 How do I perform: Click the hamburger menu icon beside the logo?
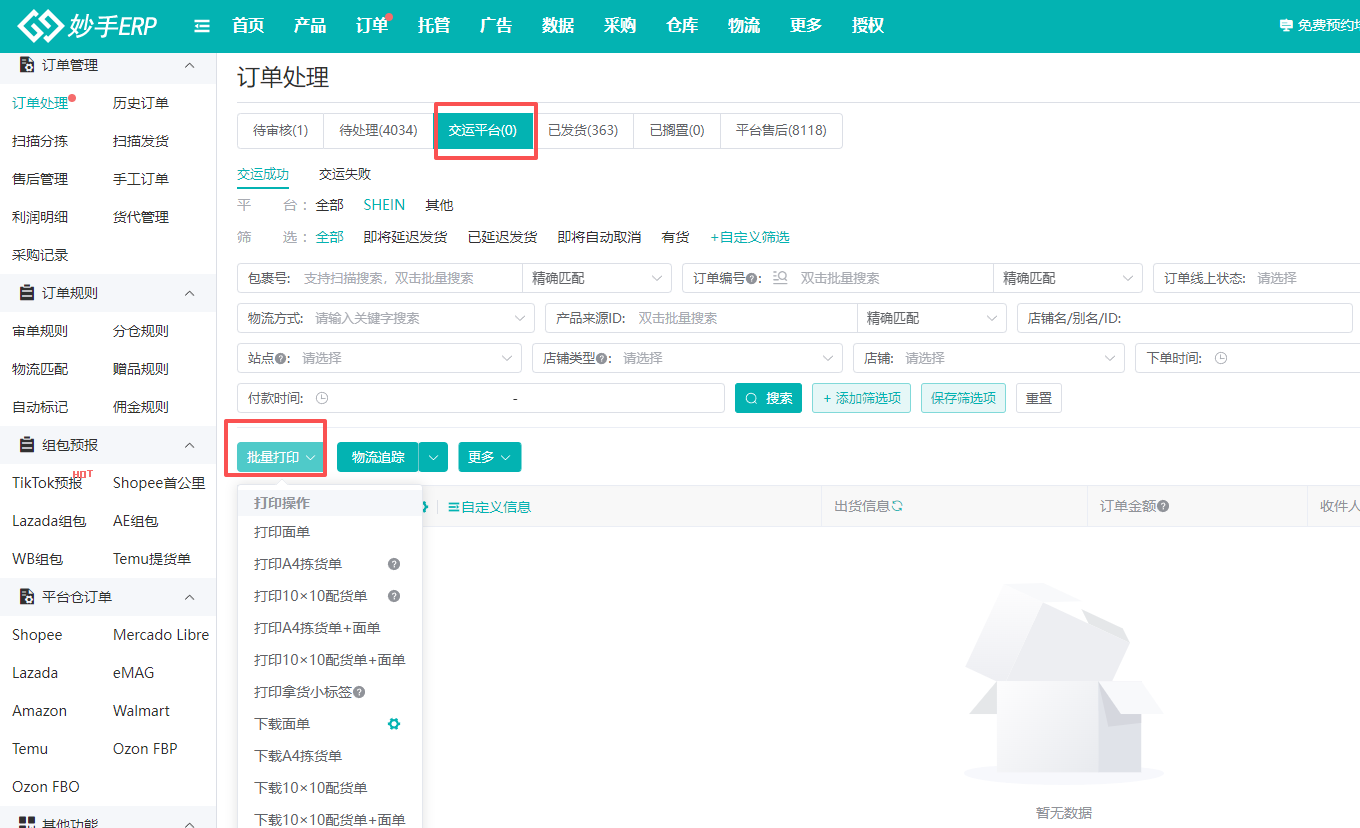click(x=201, y=26)
